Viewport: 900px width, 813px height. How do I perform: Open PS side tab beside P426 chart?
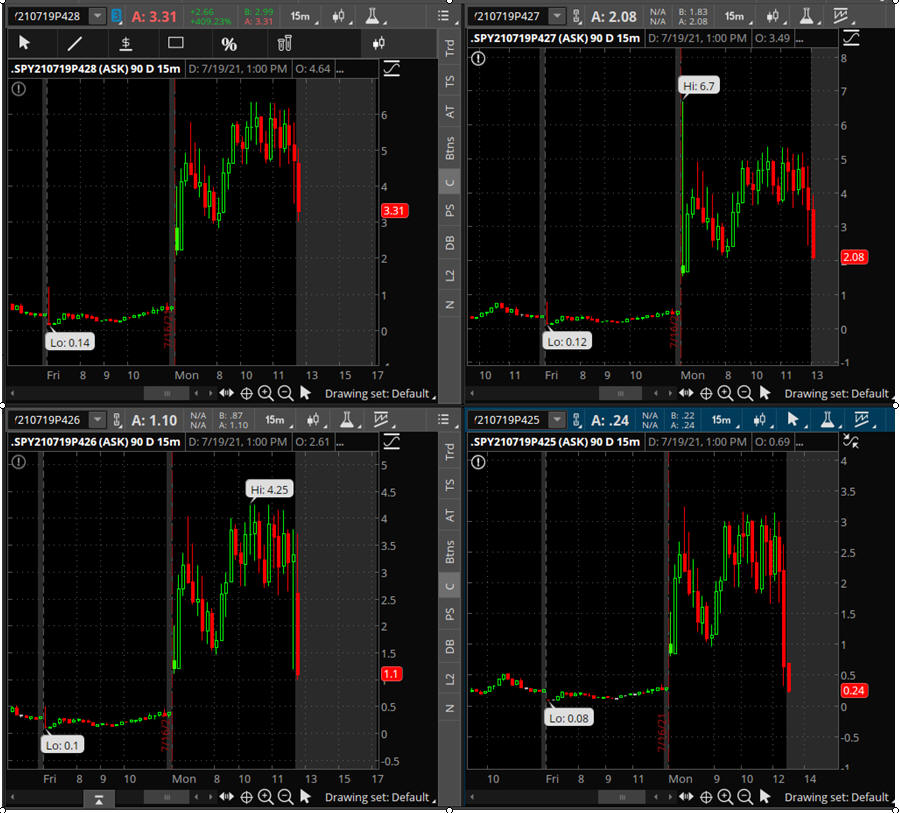(449, 614)
